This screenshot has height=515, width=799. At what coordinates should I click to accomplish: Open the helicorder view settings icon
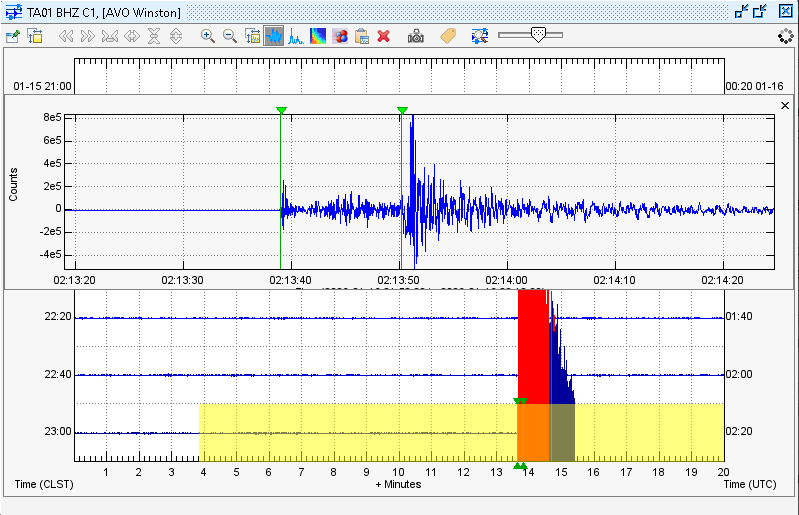[x=12, y=36]
